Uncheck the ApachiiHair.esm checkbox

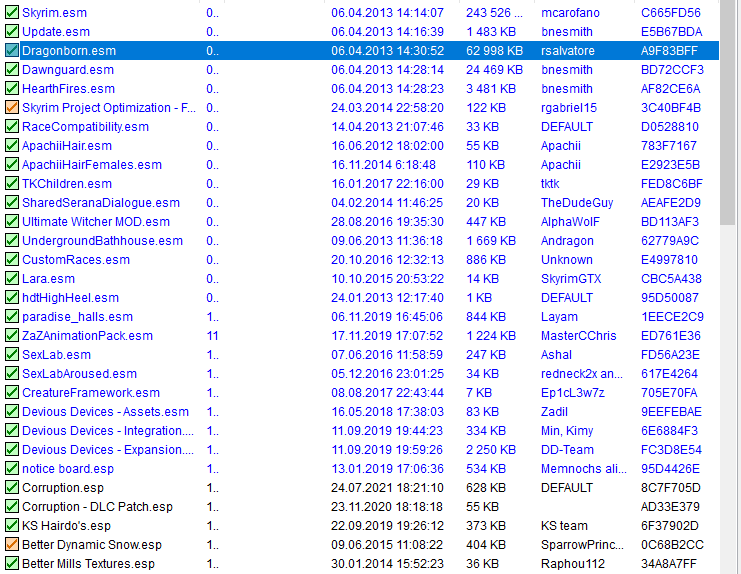point(12,146)
